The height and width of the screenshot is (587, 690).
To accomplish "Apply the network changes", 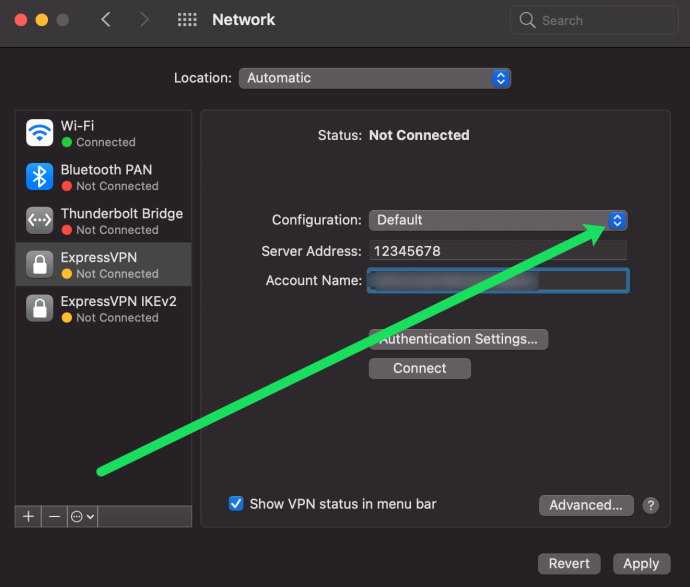I will tap(641, 564).
